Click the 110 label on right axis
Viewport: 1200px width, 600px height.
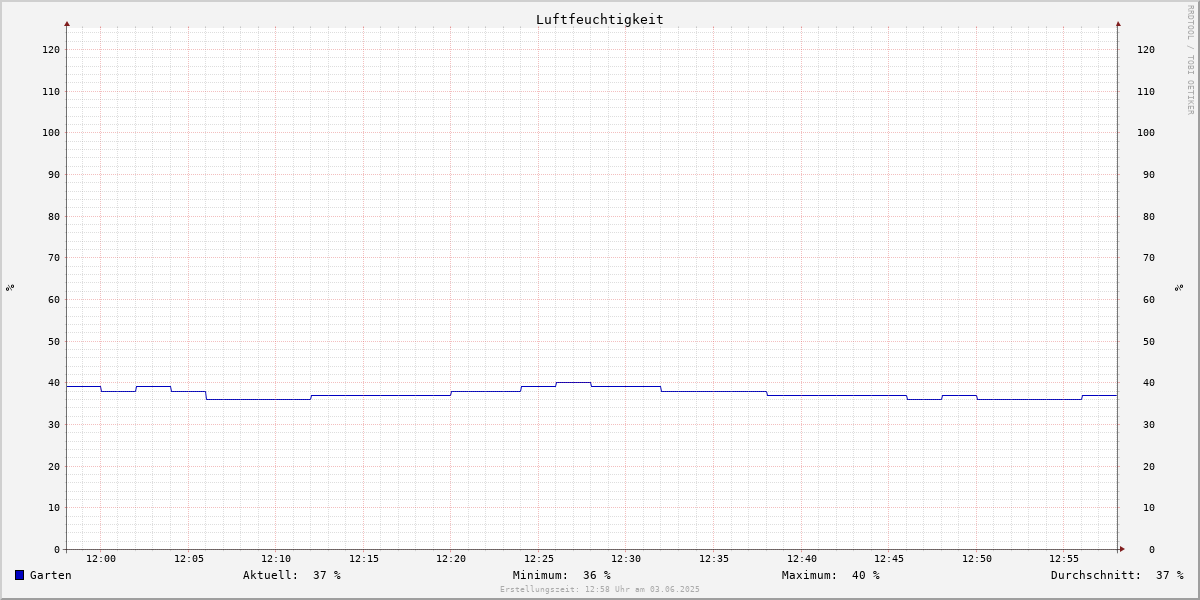point(1146,91)
